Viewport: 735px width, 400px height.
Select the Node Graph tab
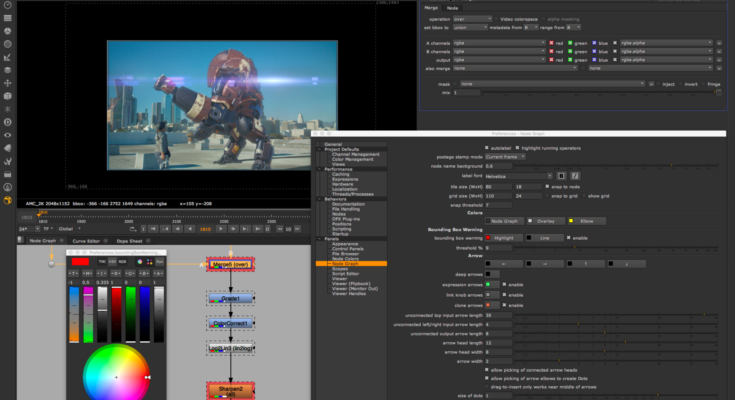coord(43,241)
